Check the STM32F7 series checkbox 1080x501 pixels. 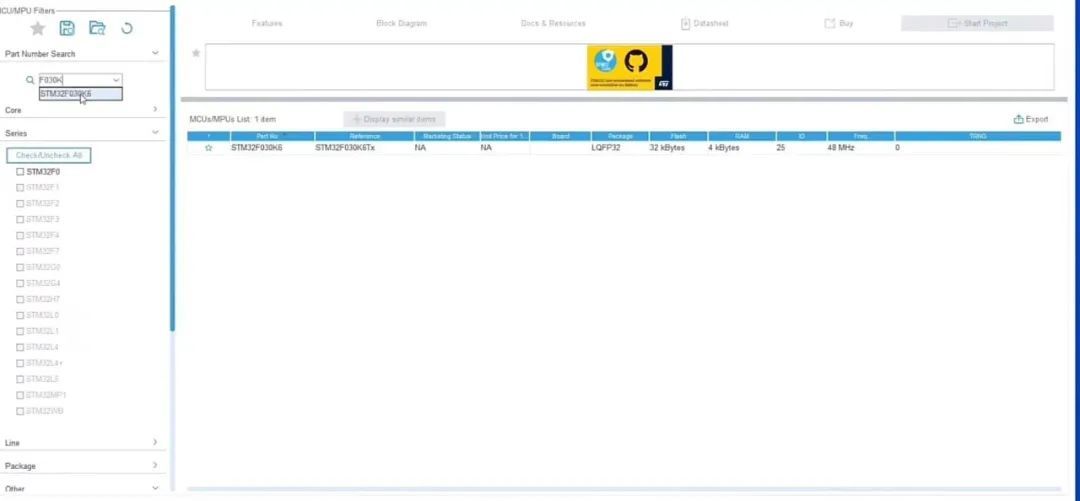(20, 252)
